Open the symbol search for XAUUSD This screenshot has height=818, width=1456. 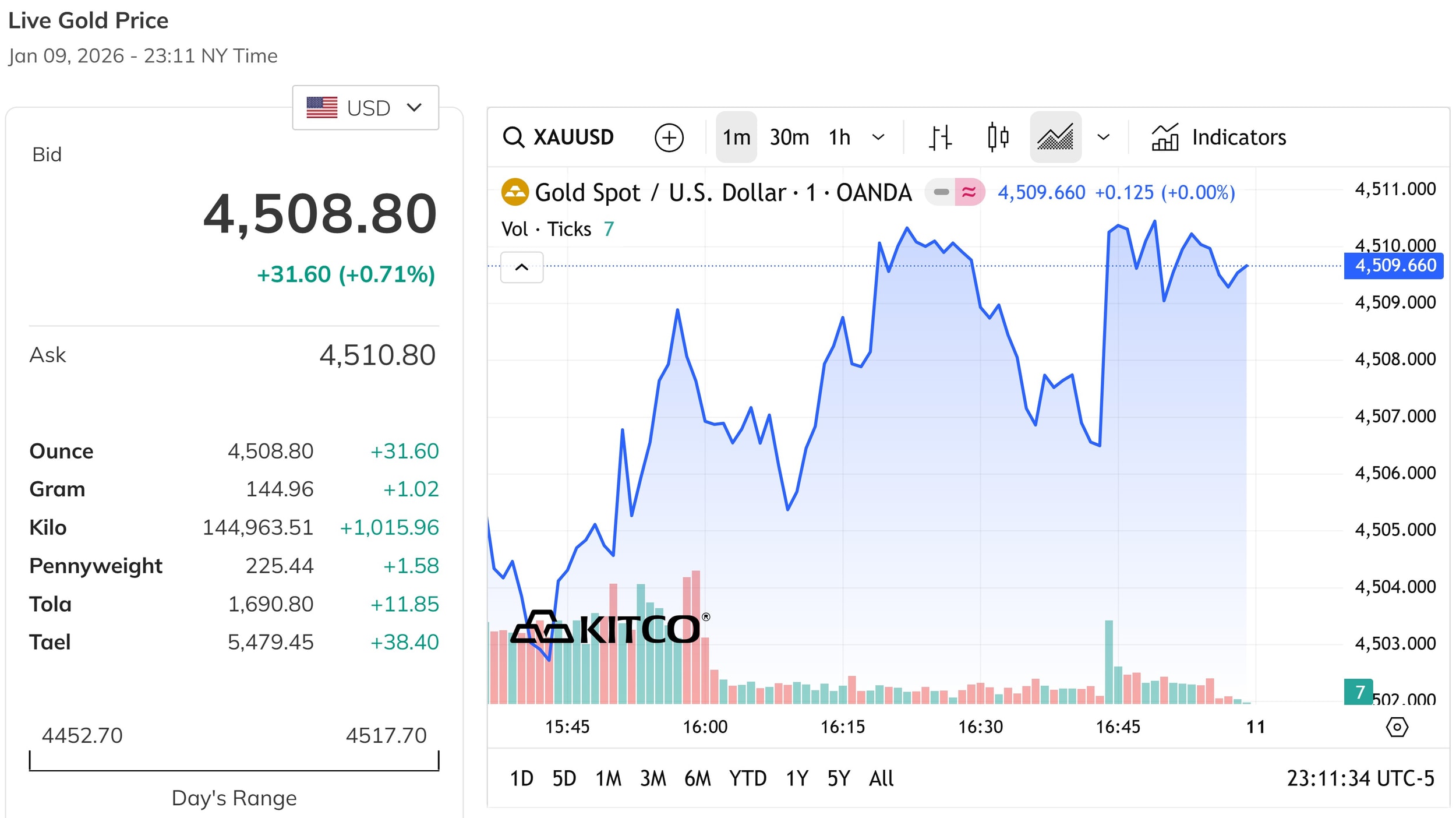559,137
